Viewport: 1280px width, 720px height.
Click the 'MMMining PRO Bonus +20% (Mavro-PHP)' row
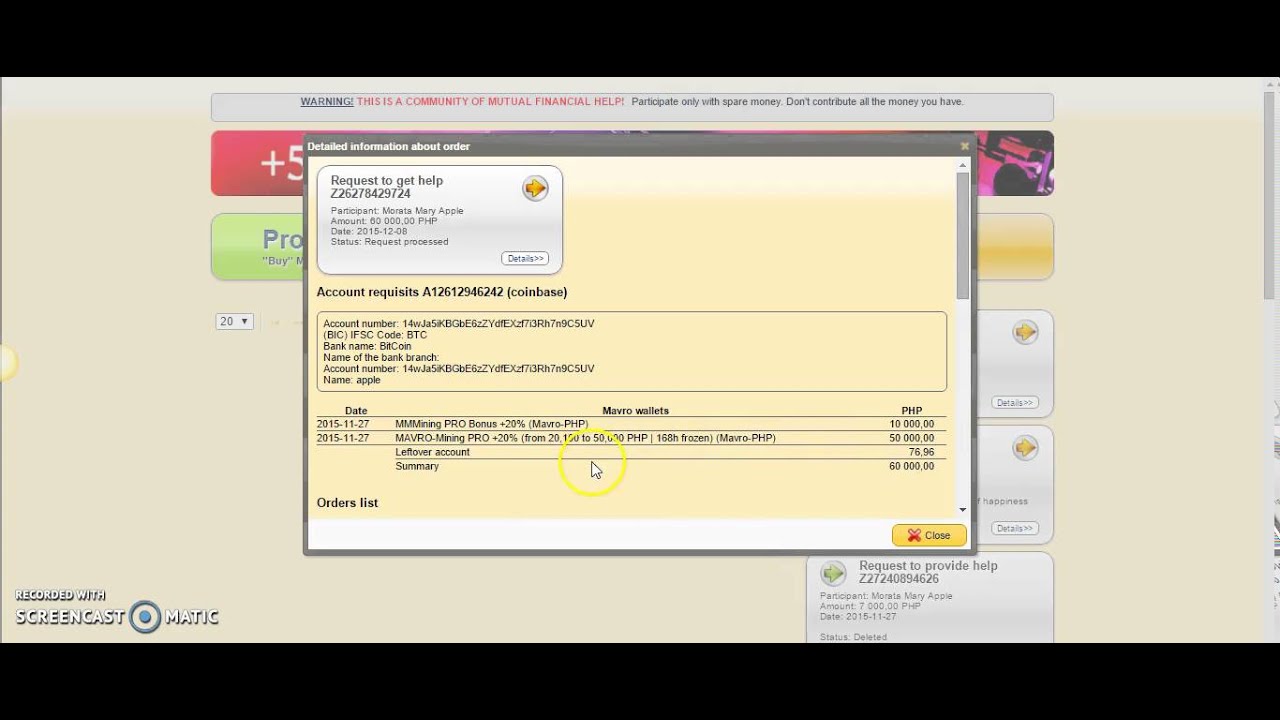click(631, 424)
